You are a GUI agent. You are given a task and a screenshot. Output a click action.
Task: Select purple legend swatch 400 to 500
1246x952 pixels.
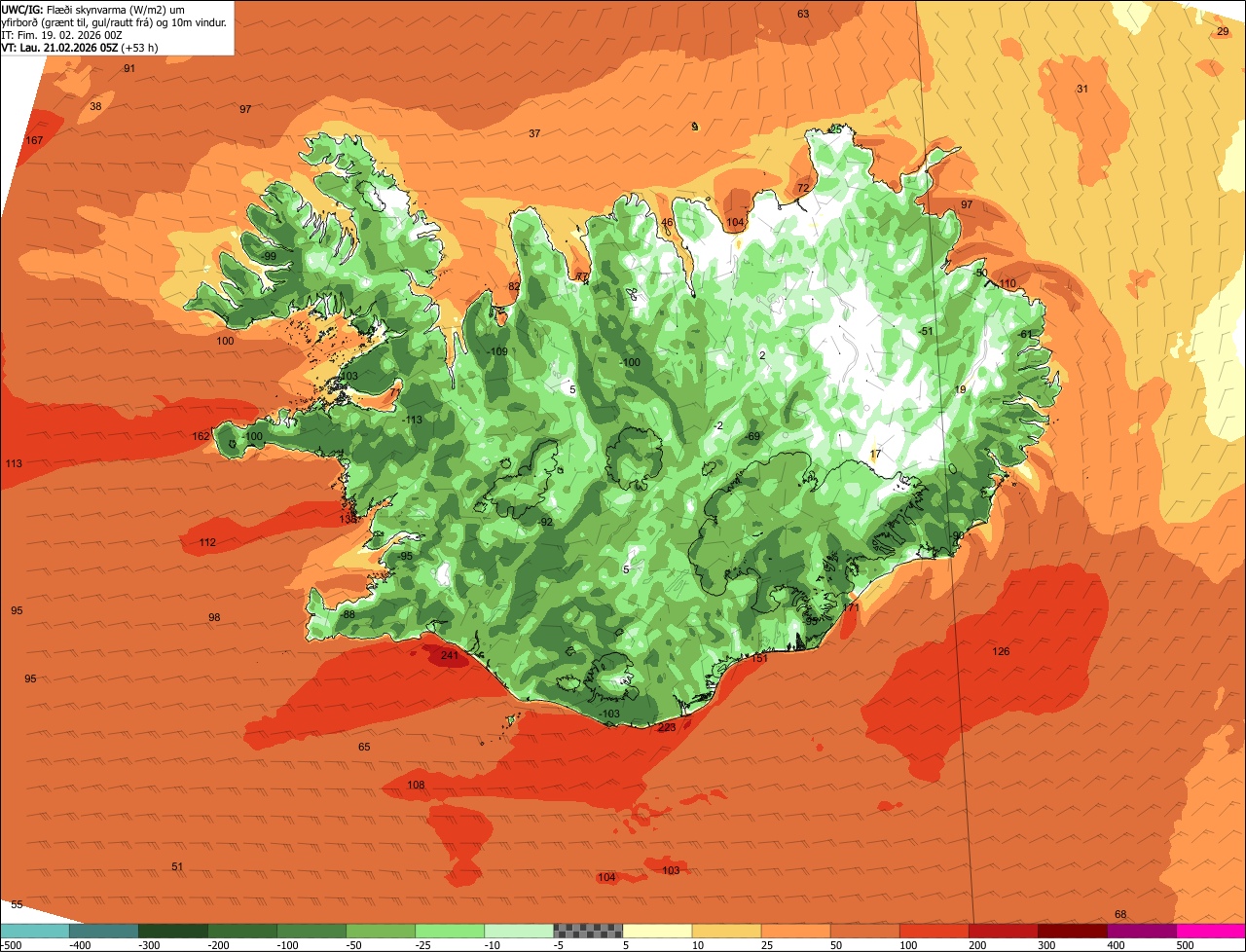pyautogui.click(x=1141, y=931)
